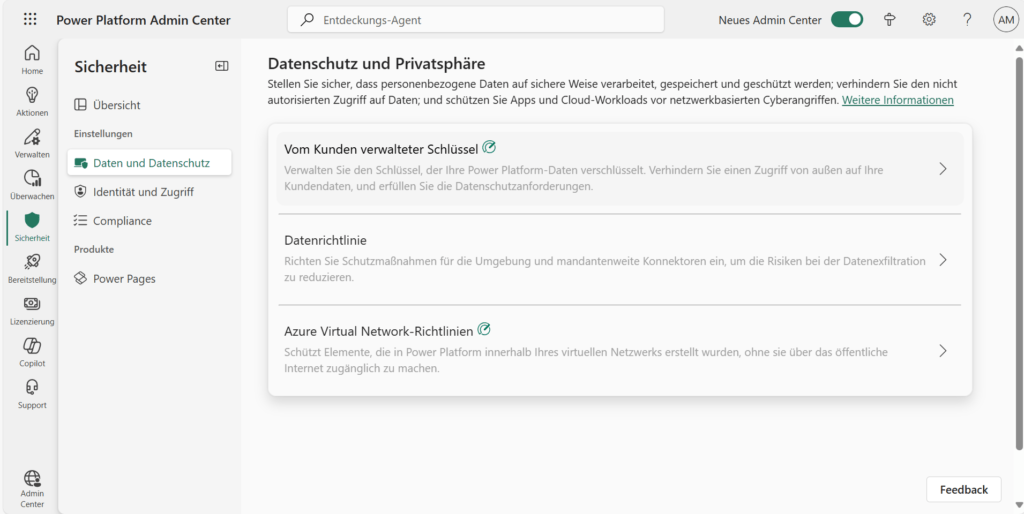This screenshot has width=1024, height=514.
Task: Open the settings gear icon
Action: (x=929, y=20)
